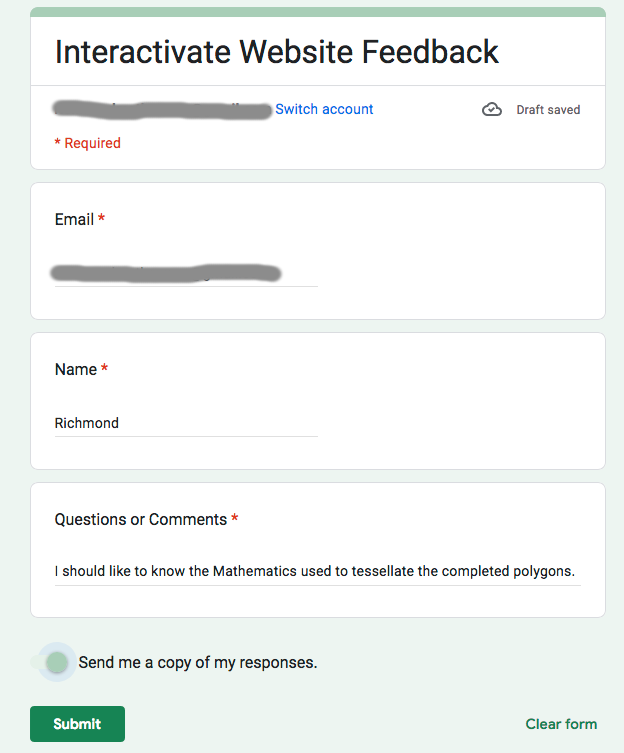Image resolution: width=624 pixels, height=753 pixels.
Task: Click the Name question label
Action: pos(75,369)
